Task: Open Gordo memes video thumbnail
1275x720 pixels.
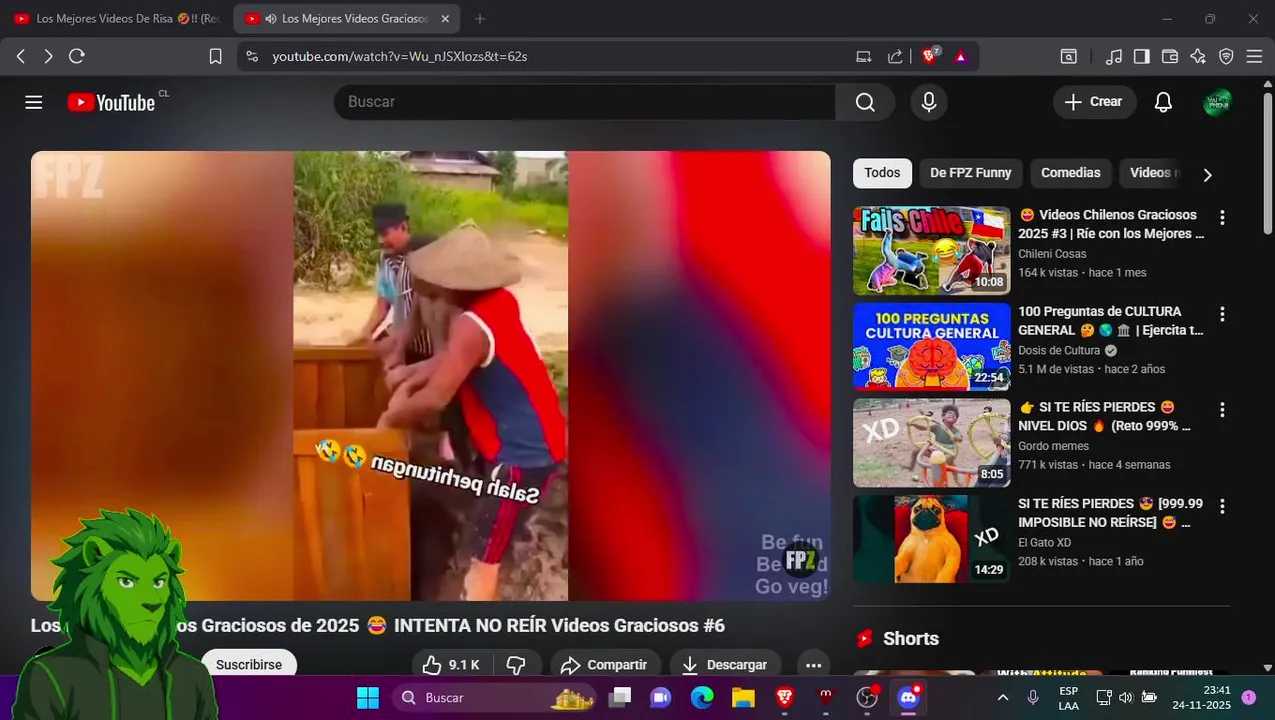Action: click(x=931, y=443)
